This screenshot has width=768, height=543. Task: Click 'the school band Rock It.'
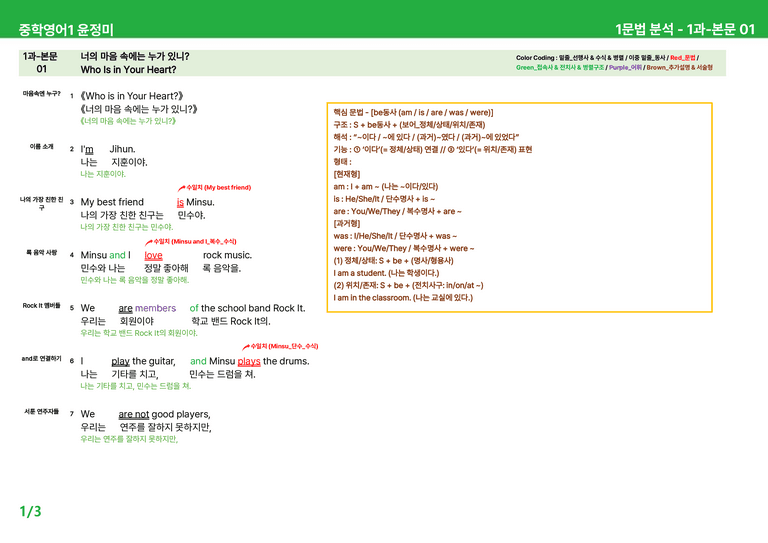pyautogui.click(x=253, y=308)
